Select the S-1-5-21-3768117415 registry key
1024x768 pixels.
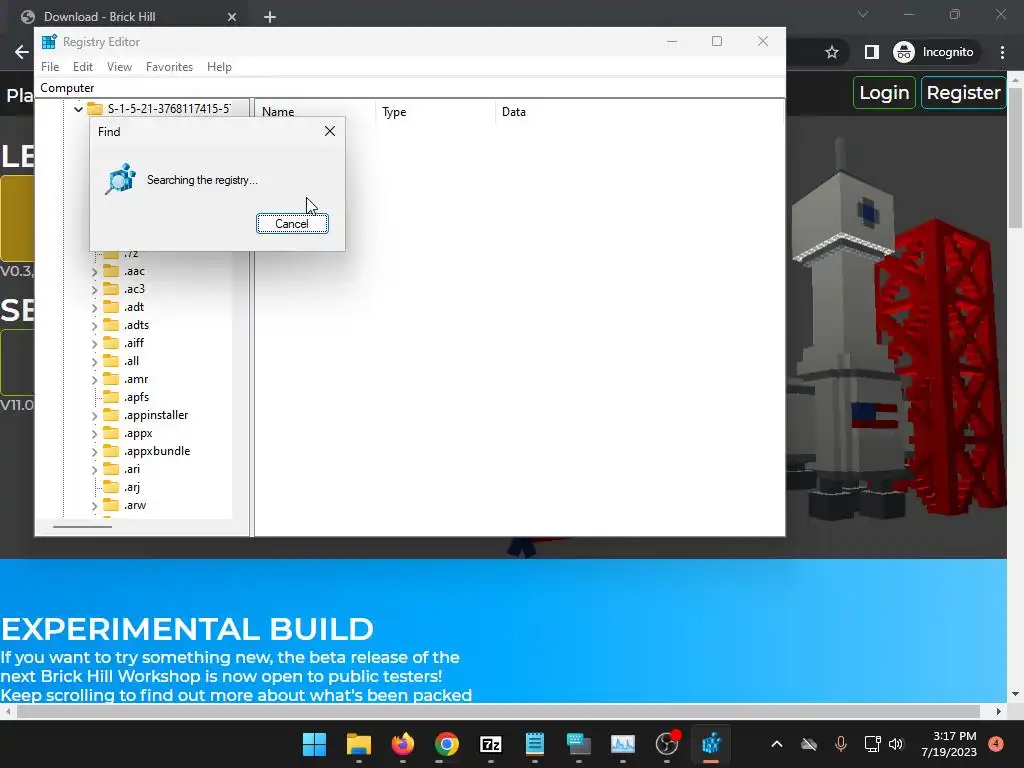click(x=168, y=108)
